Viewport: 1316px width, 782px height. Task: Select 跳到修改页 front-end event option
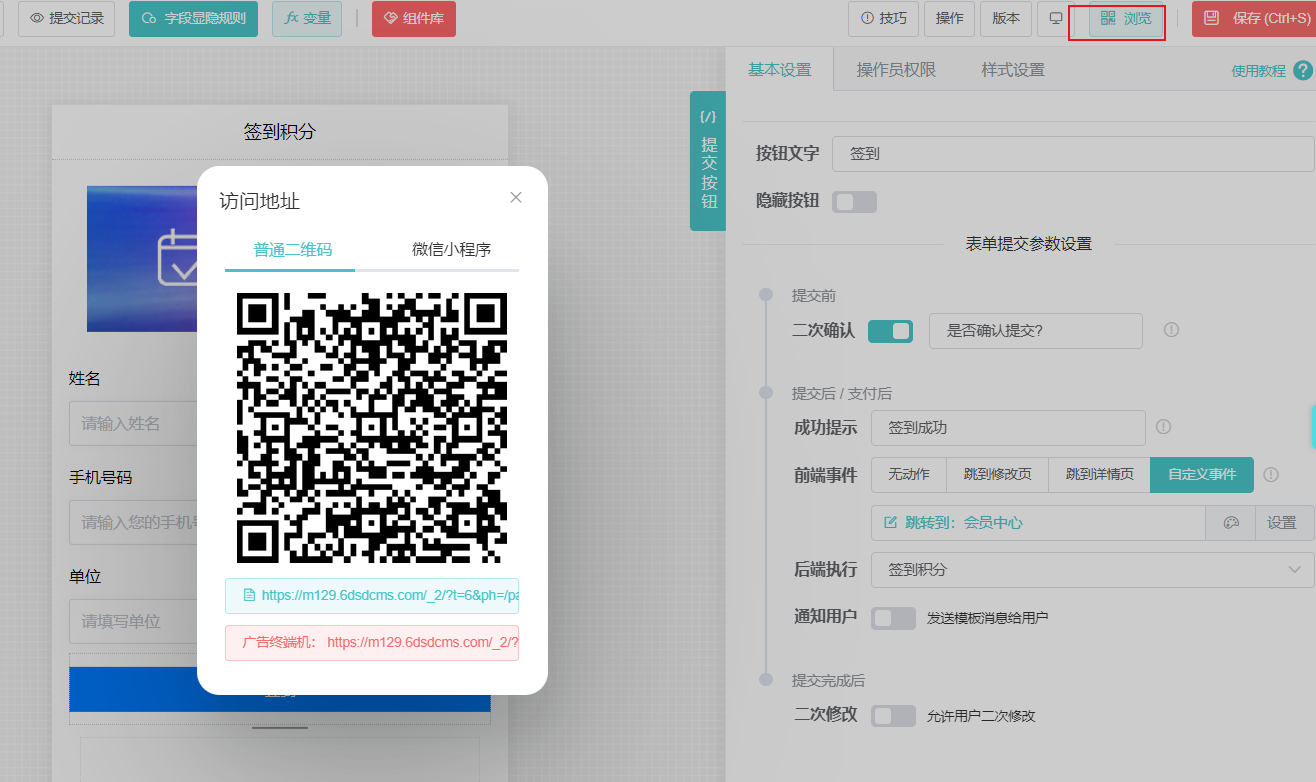click(997, 474)
